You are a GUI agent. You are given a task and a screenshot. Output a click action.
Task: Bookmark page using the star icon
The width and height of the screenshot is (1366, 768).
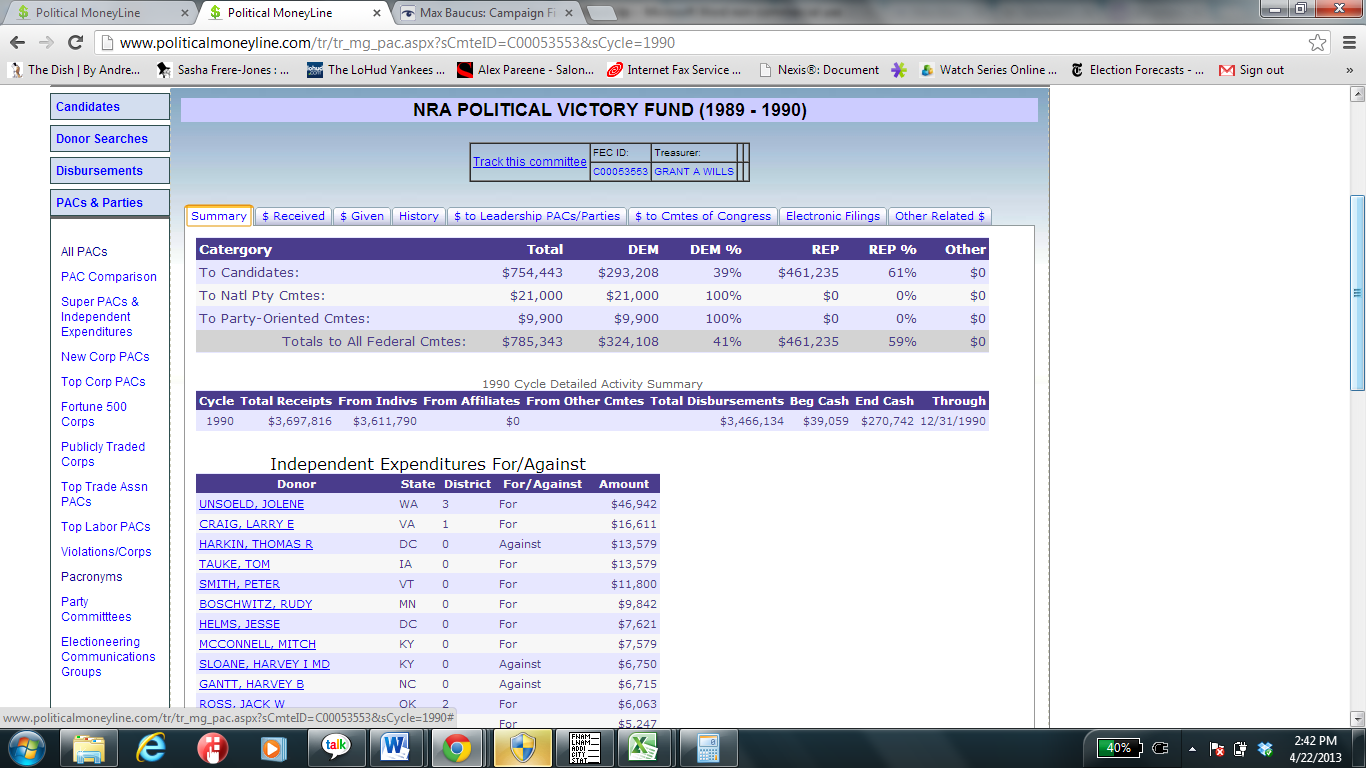[x=1318, y=43]
